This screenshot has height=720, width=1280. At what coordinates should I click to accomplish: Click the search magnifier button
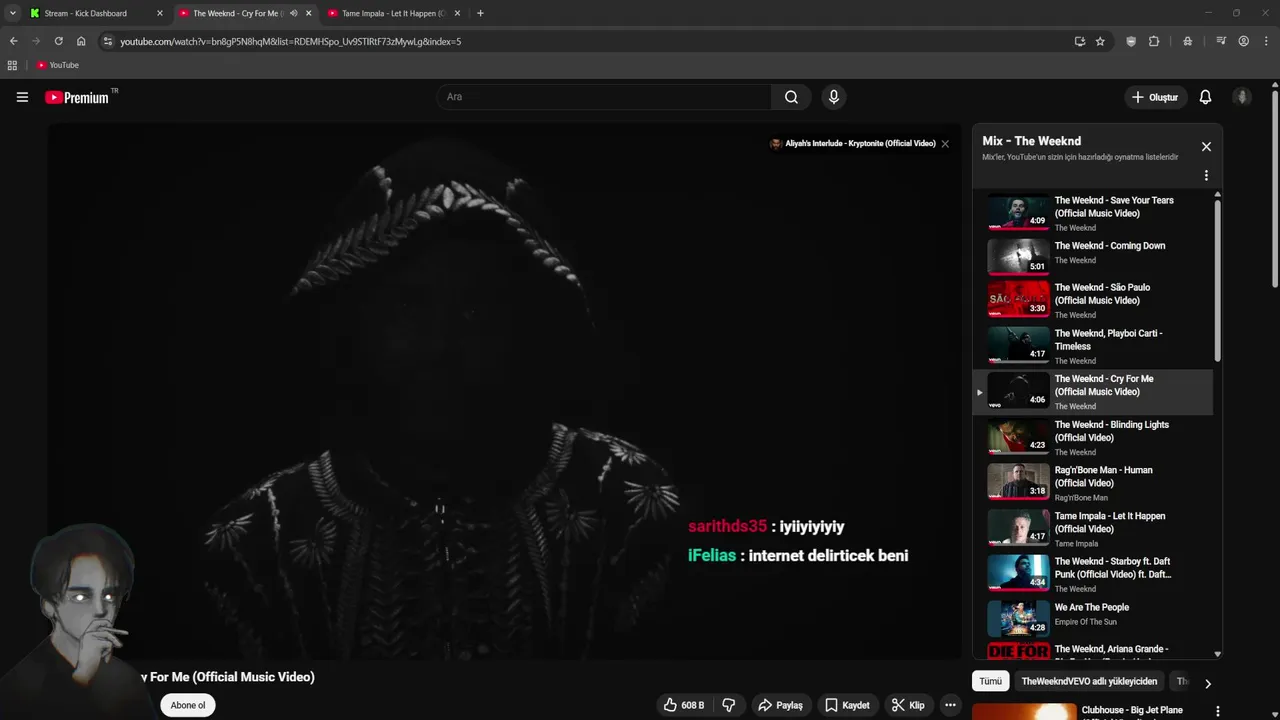(791, 97)
